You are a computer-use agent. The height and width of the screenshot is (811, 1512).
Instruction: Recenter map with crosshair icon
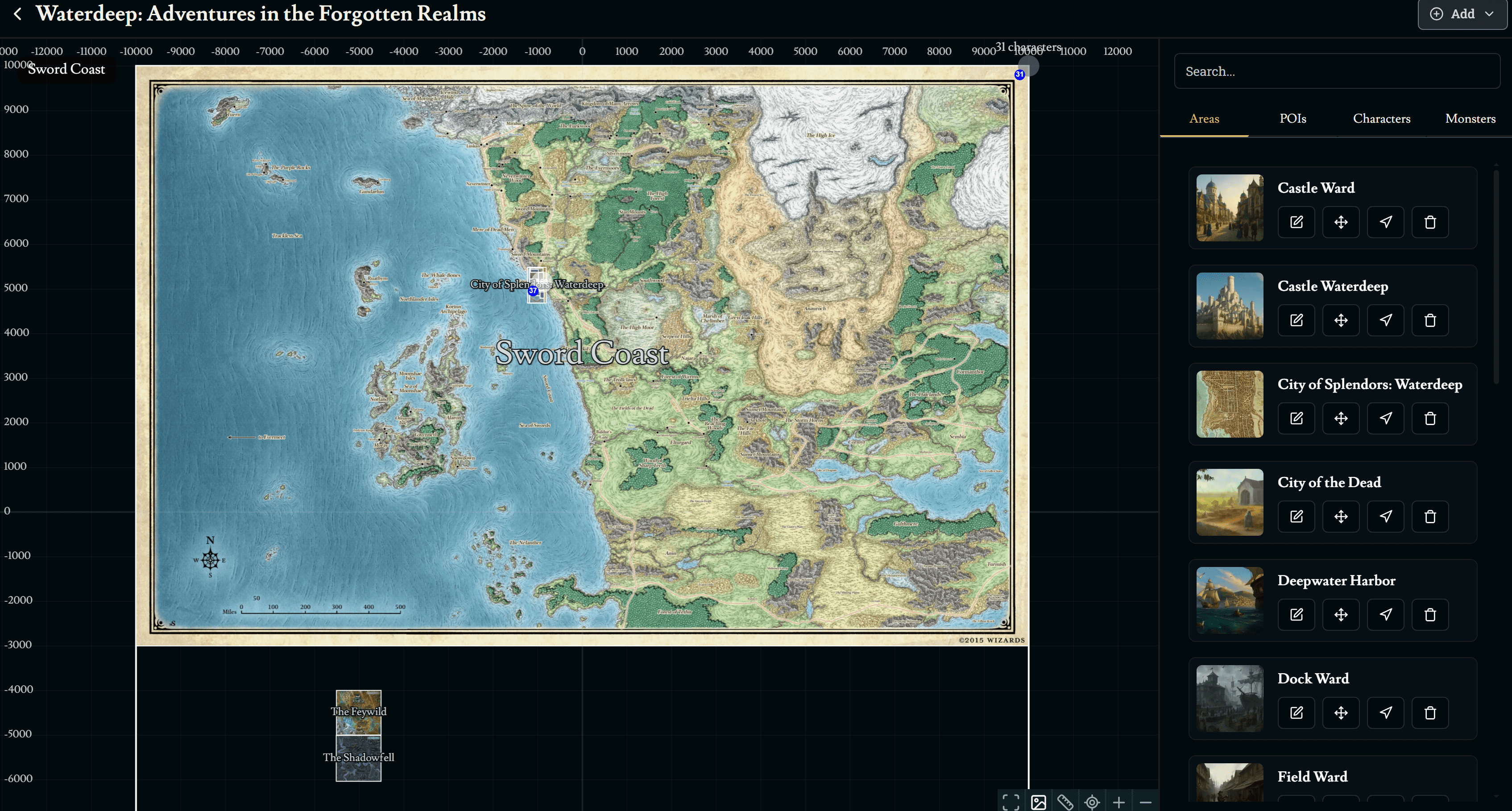(x=1092, y=802)
